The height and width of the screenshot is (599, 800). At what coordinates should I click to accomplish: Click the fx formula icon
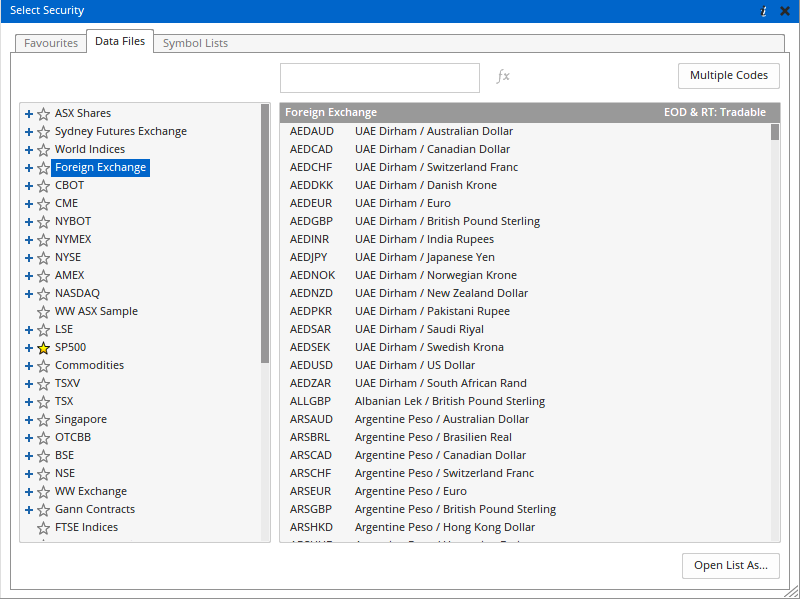(x=503, y=76)
